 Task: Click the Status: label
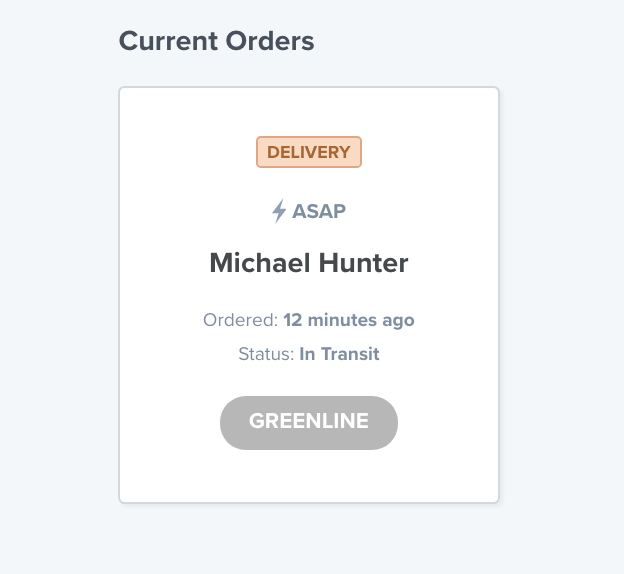[x=266, y=354]
